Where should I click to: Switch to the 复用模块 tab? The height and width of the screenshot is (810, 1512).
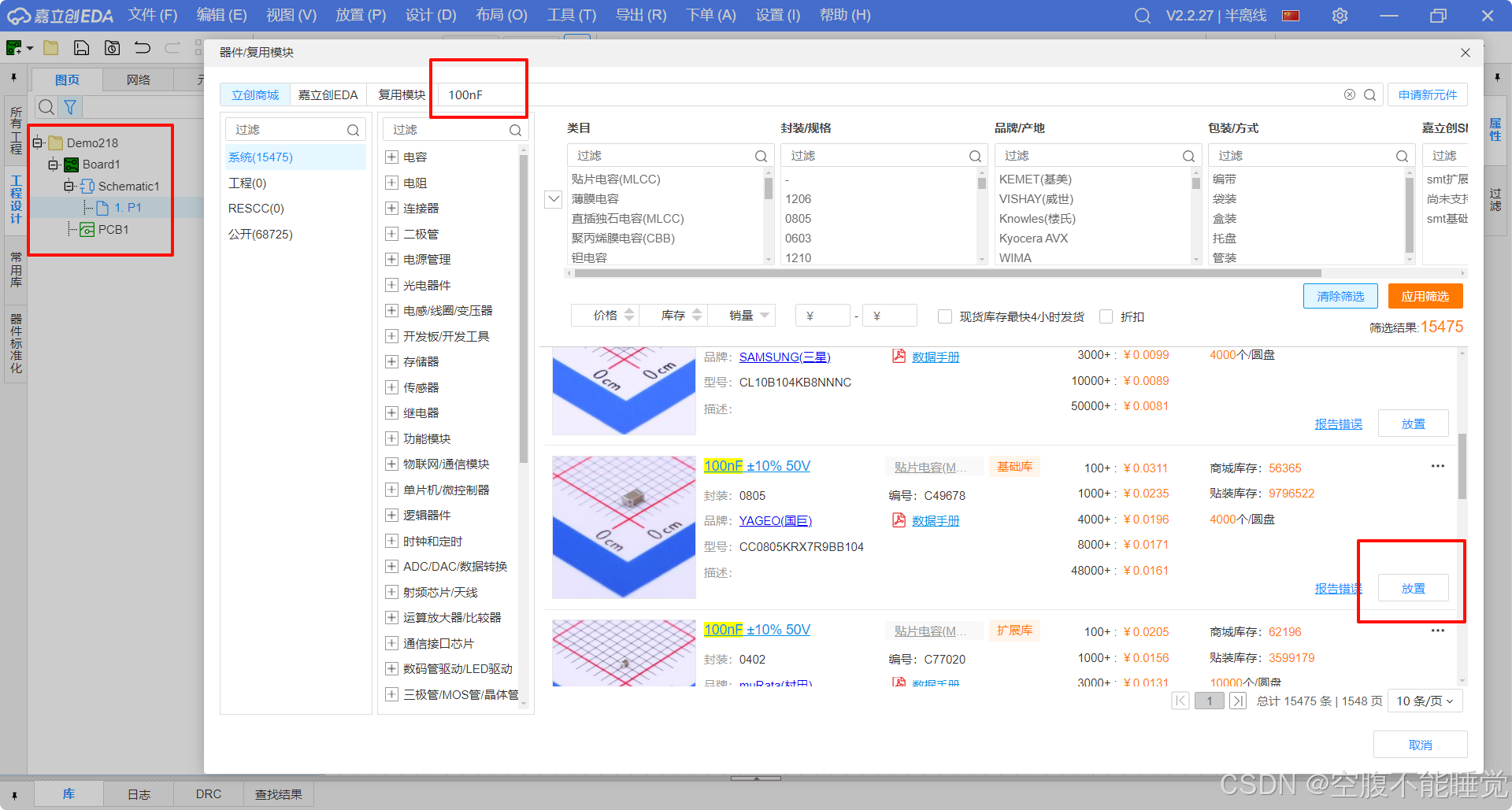[x=402, y=94]
